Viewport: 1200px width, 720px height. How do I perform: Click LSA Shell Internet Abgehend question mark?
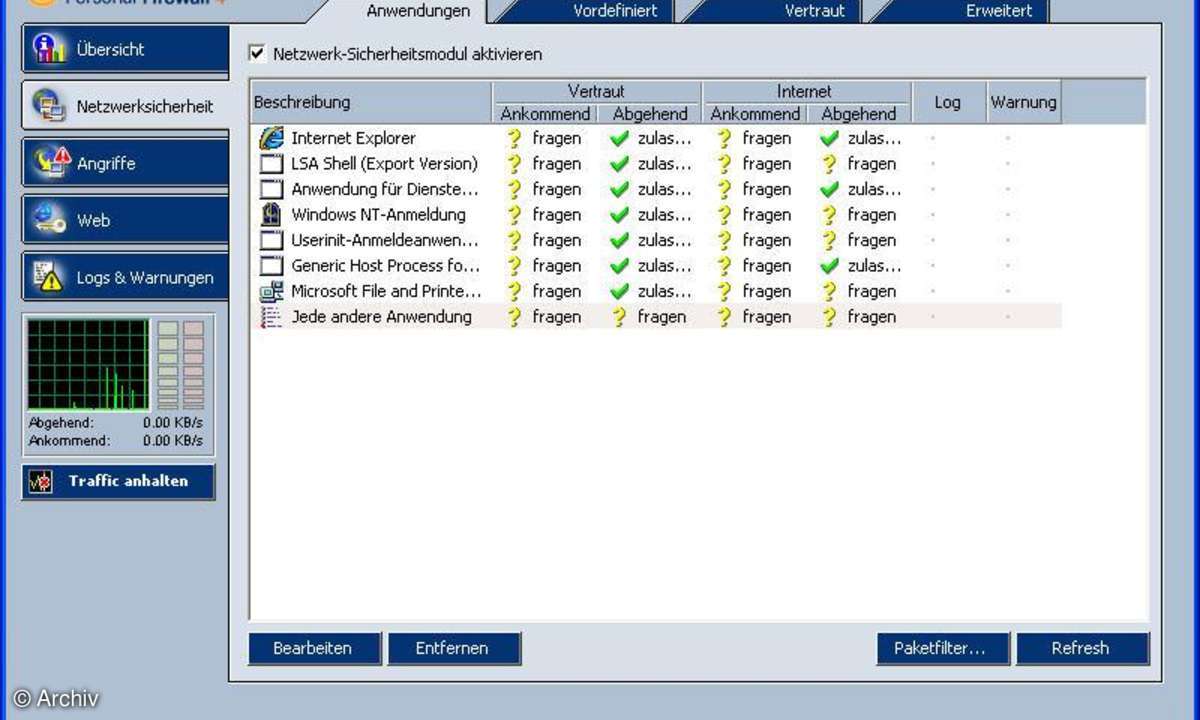828,164
